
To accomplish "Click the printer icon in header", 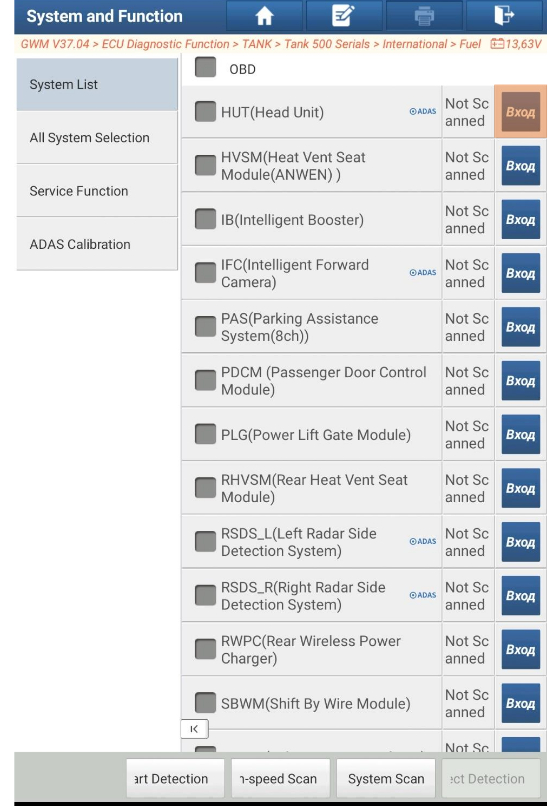I will [424, 16].
